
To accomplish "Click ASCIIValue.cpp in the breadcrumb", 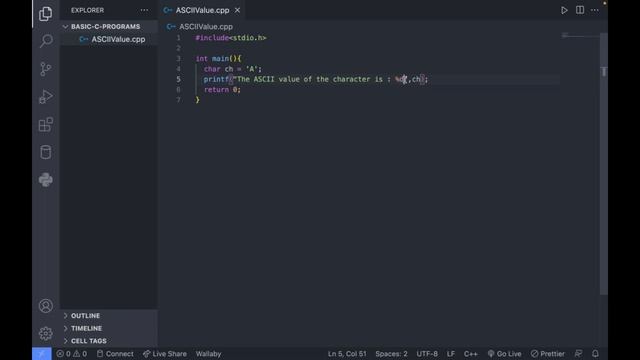I will coord(206,27).
